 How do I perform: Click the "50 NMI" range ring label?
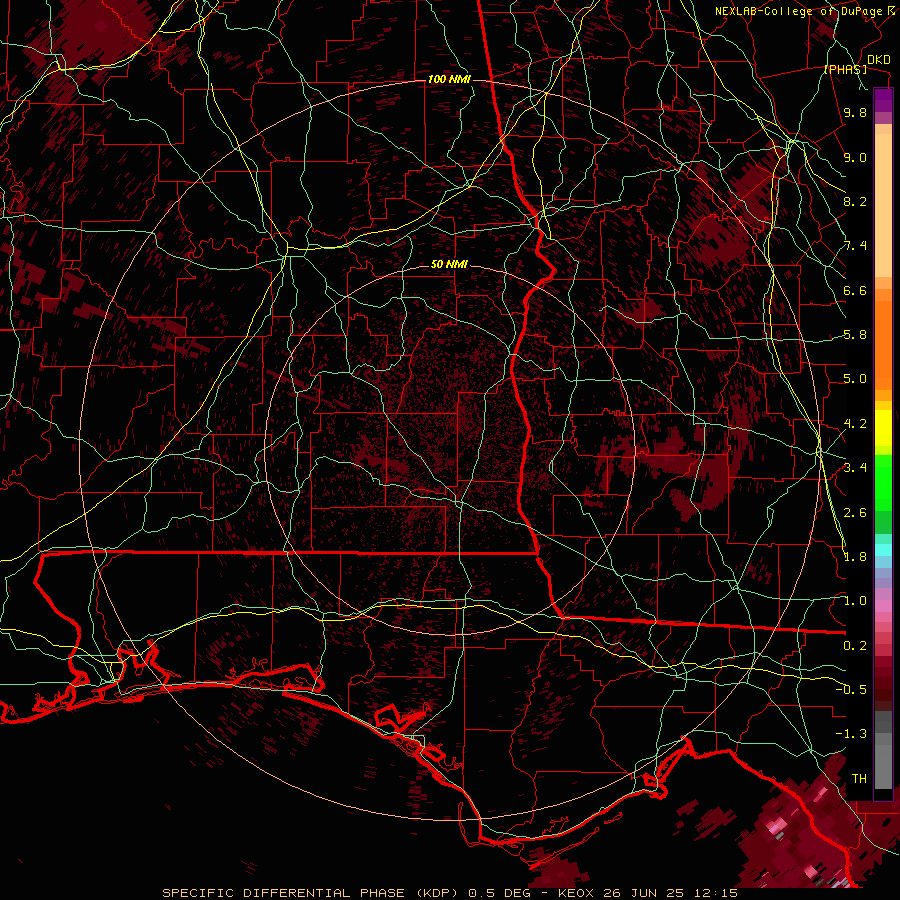coord(449,265)
